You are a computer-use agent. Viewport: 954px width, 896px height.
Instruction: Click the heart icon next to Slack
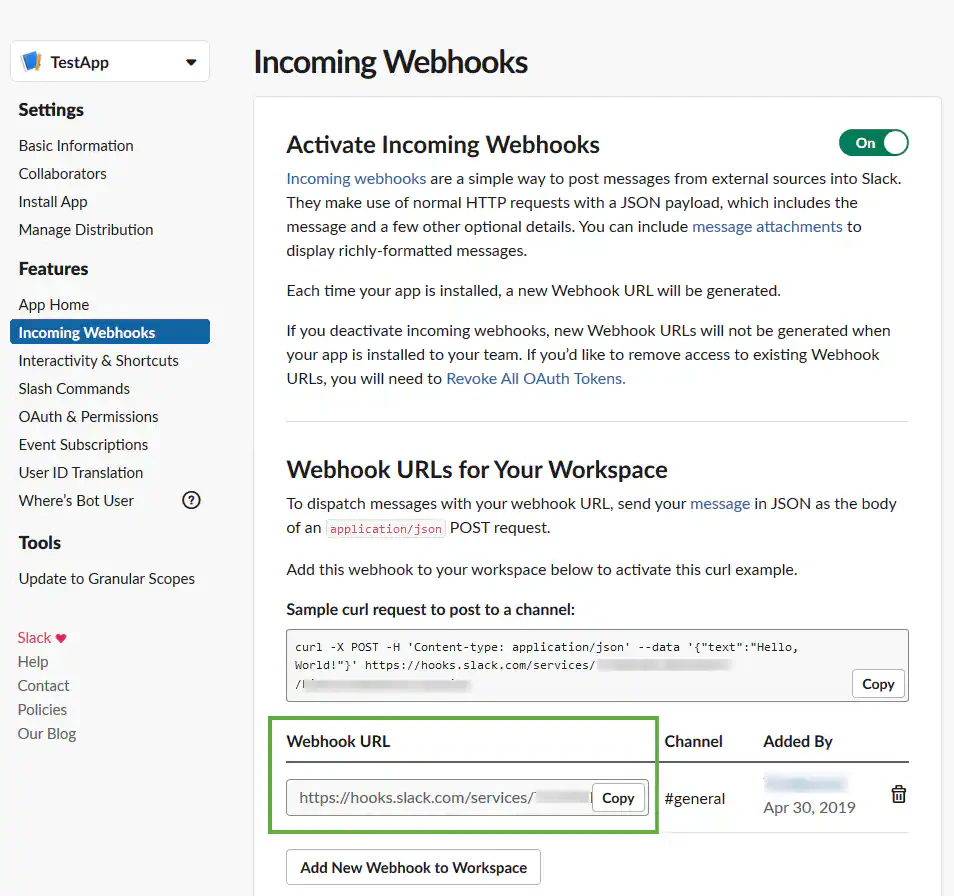(61, 638)
